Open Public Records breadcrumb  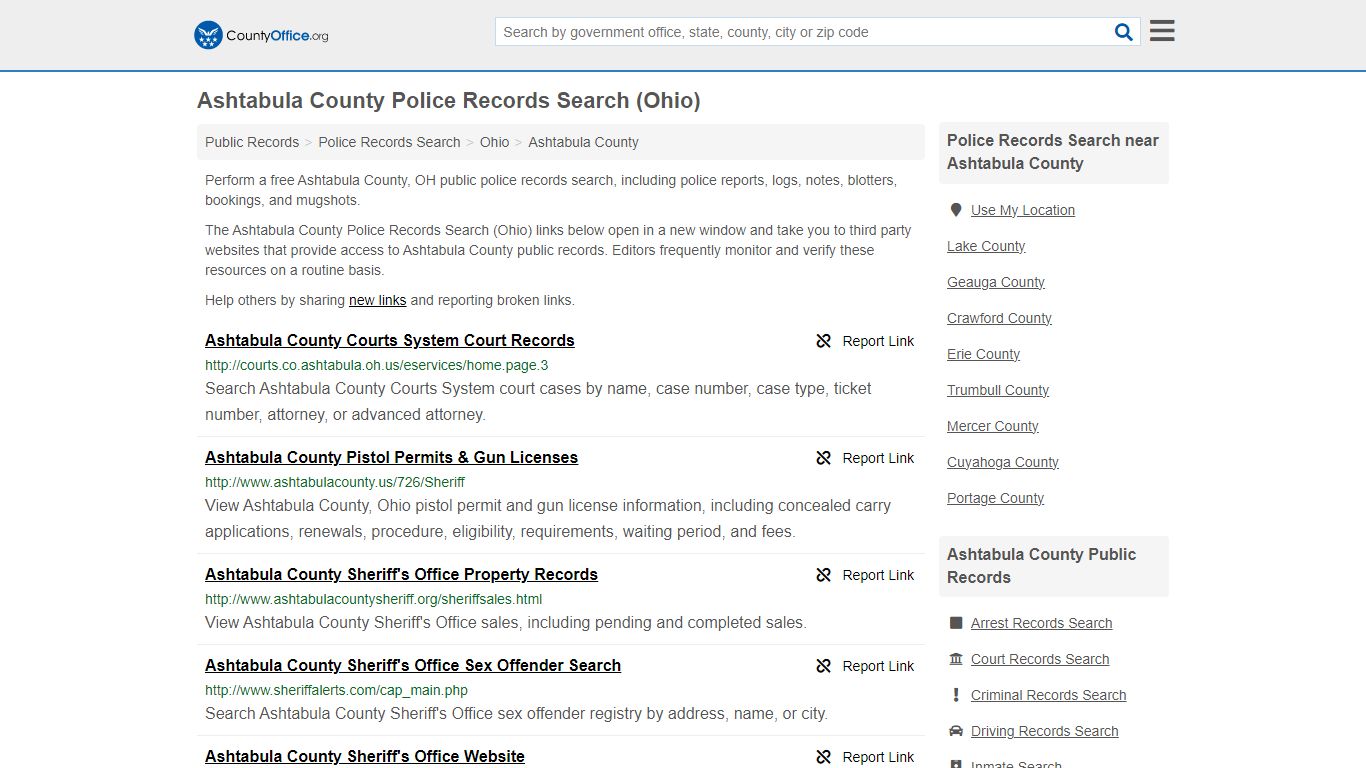252,142
